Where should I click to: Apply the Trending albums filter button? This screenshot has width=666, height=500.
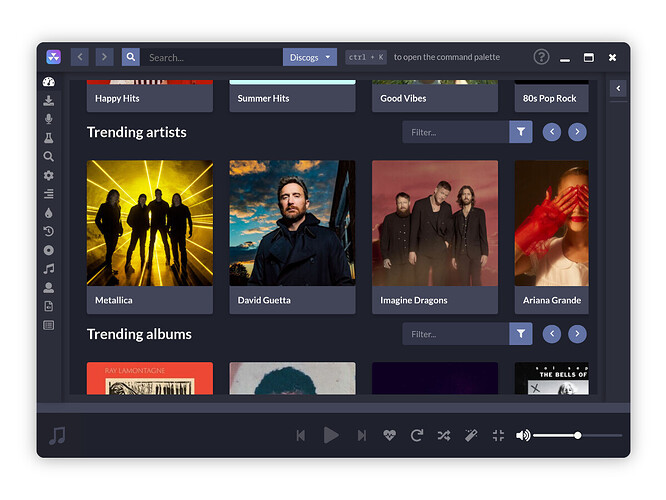click(x=521, y=333)
